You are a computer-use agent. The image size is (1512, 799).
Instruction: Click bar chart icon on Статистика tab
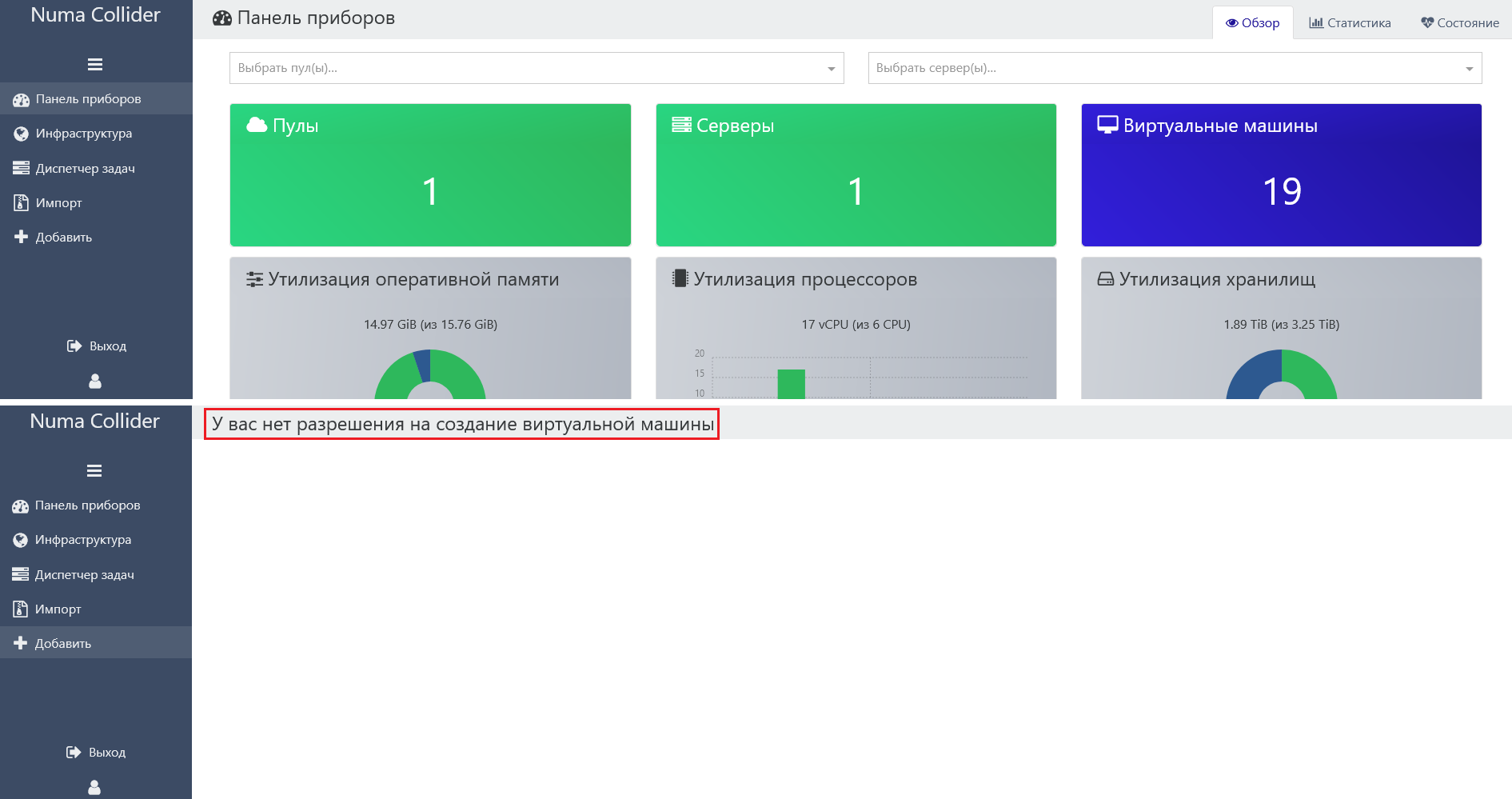click(x=1316, y=22)
